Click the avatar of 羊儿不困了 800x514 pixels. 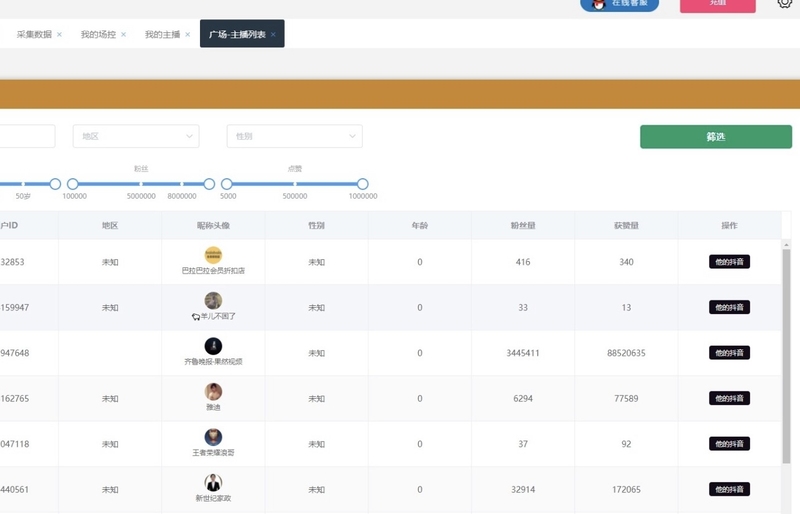(x=213, y=300)
